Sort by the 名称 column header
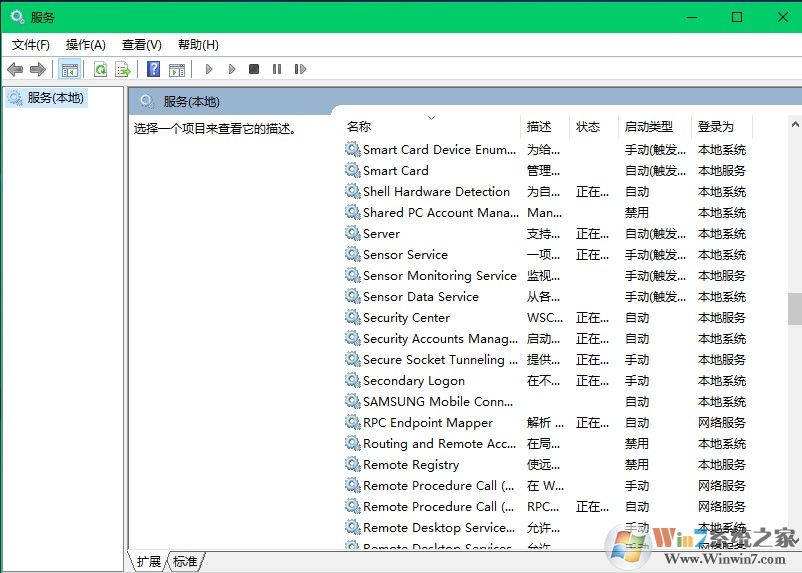Image resolution: width=802 pixels, height=573 pixels. coord(359,127)
